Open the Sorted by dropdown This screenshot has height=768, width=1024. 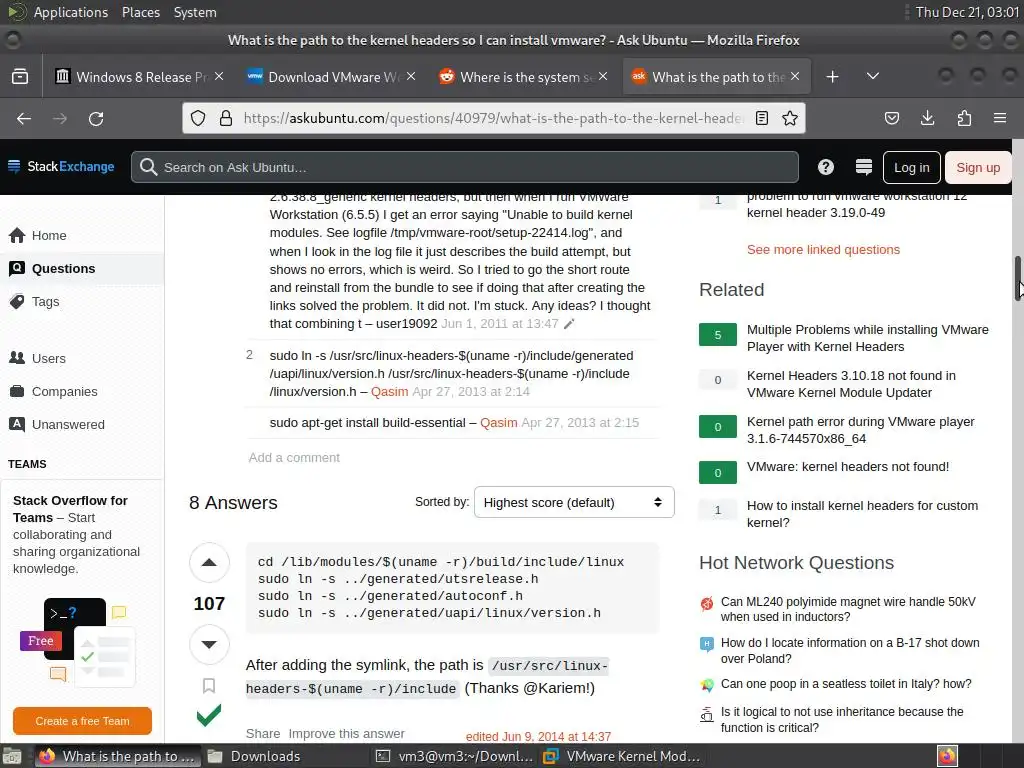pyautogui.click(x=574, y=502)
